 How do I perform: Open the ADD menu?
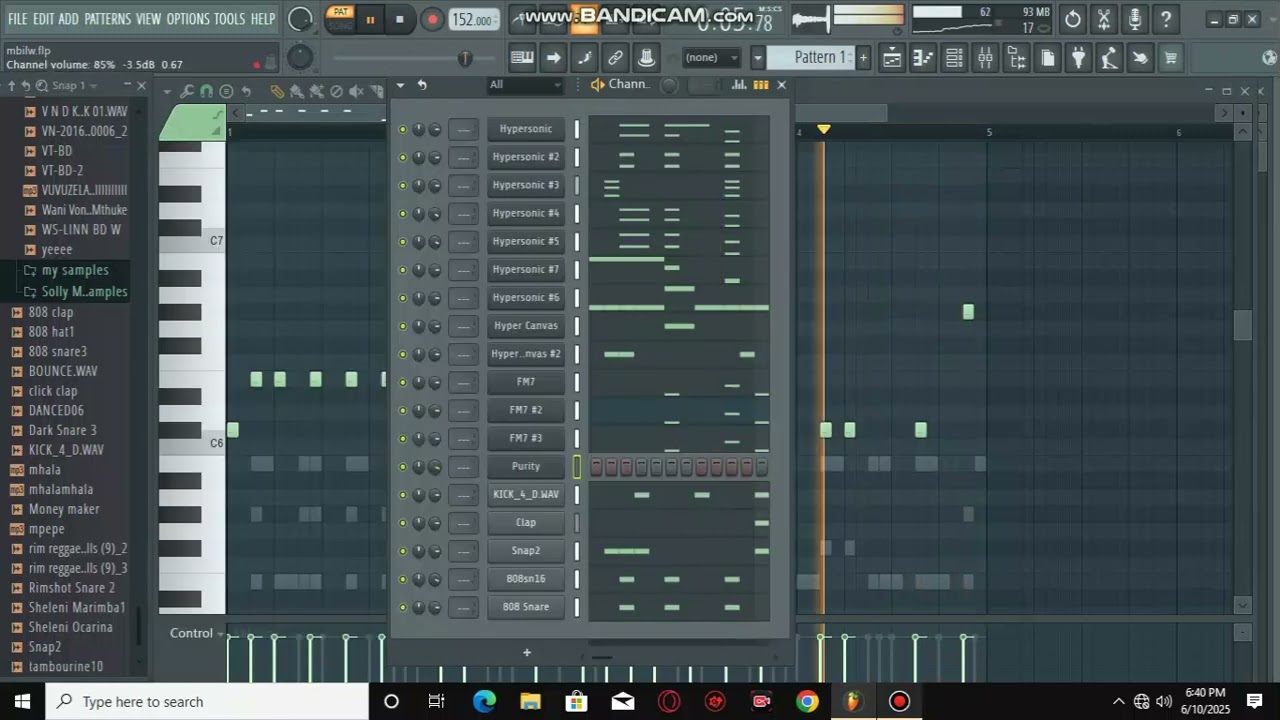[68, 19]
